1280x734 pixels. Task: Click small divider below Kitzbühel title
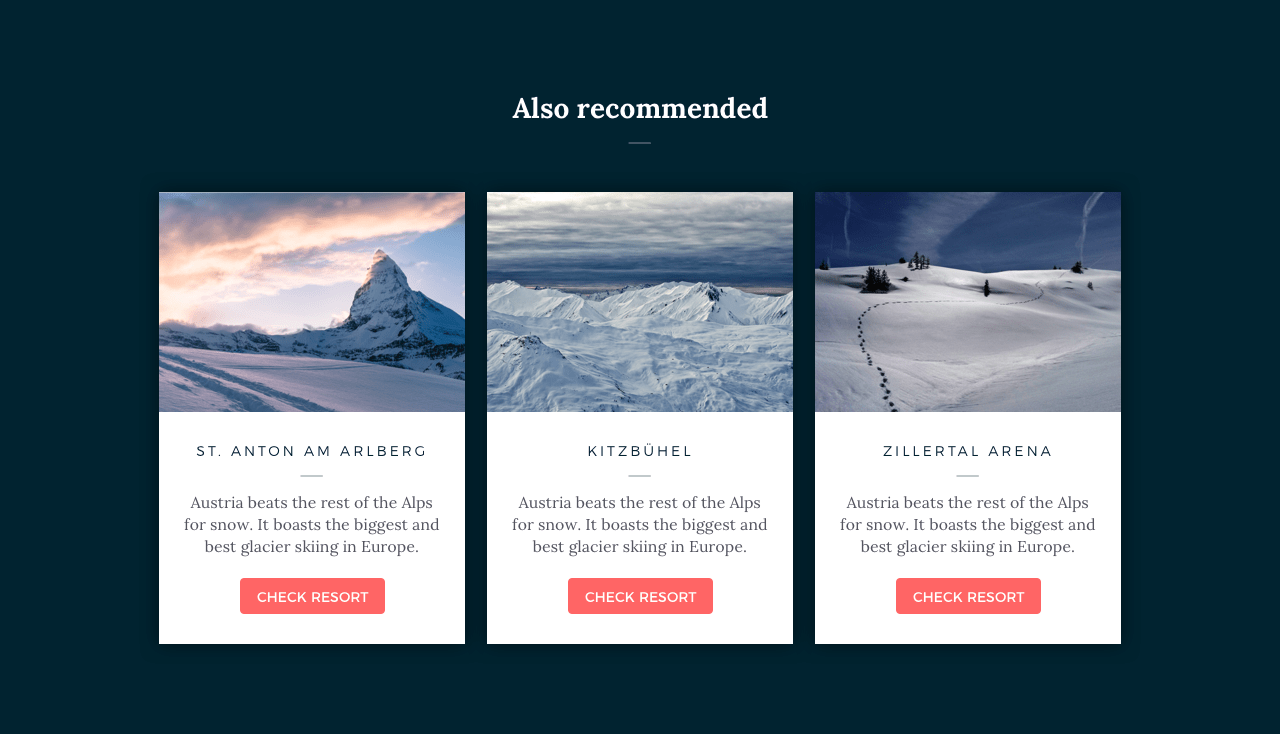640,476
